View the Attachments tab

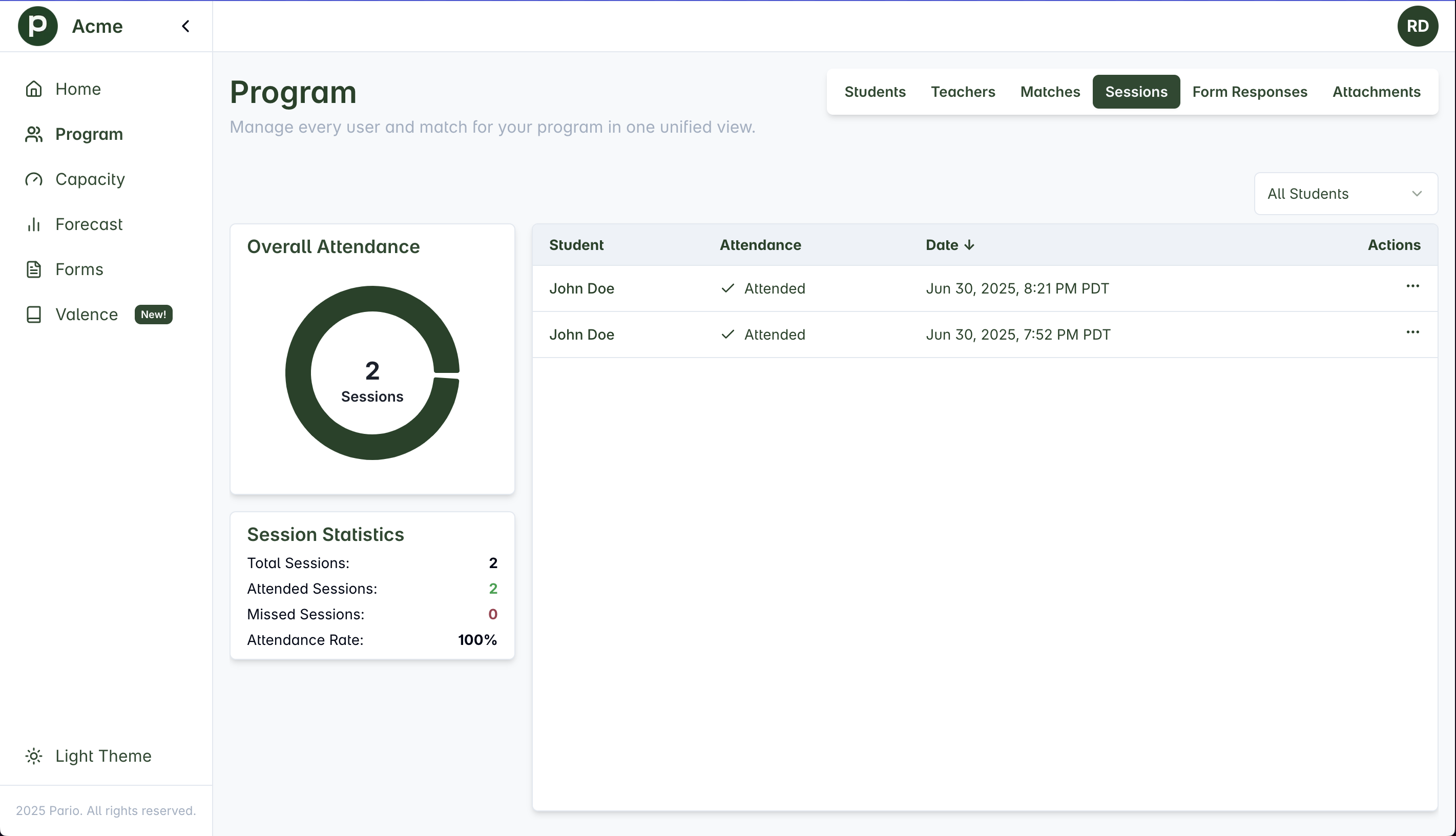pos(1376,92)
